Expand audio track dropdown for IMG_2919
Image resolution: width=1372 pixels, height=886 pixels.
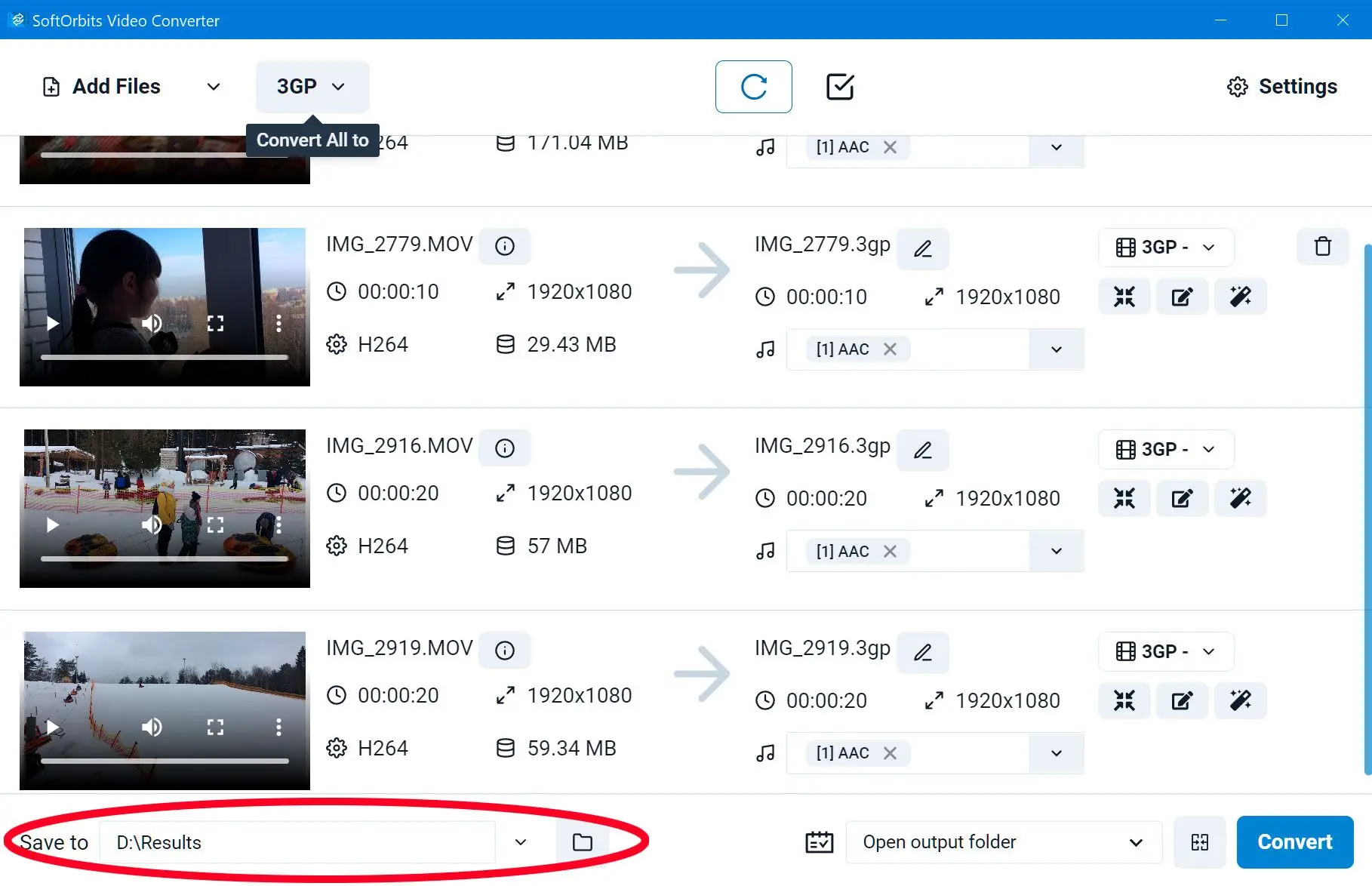1057,753
